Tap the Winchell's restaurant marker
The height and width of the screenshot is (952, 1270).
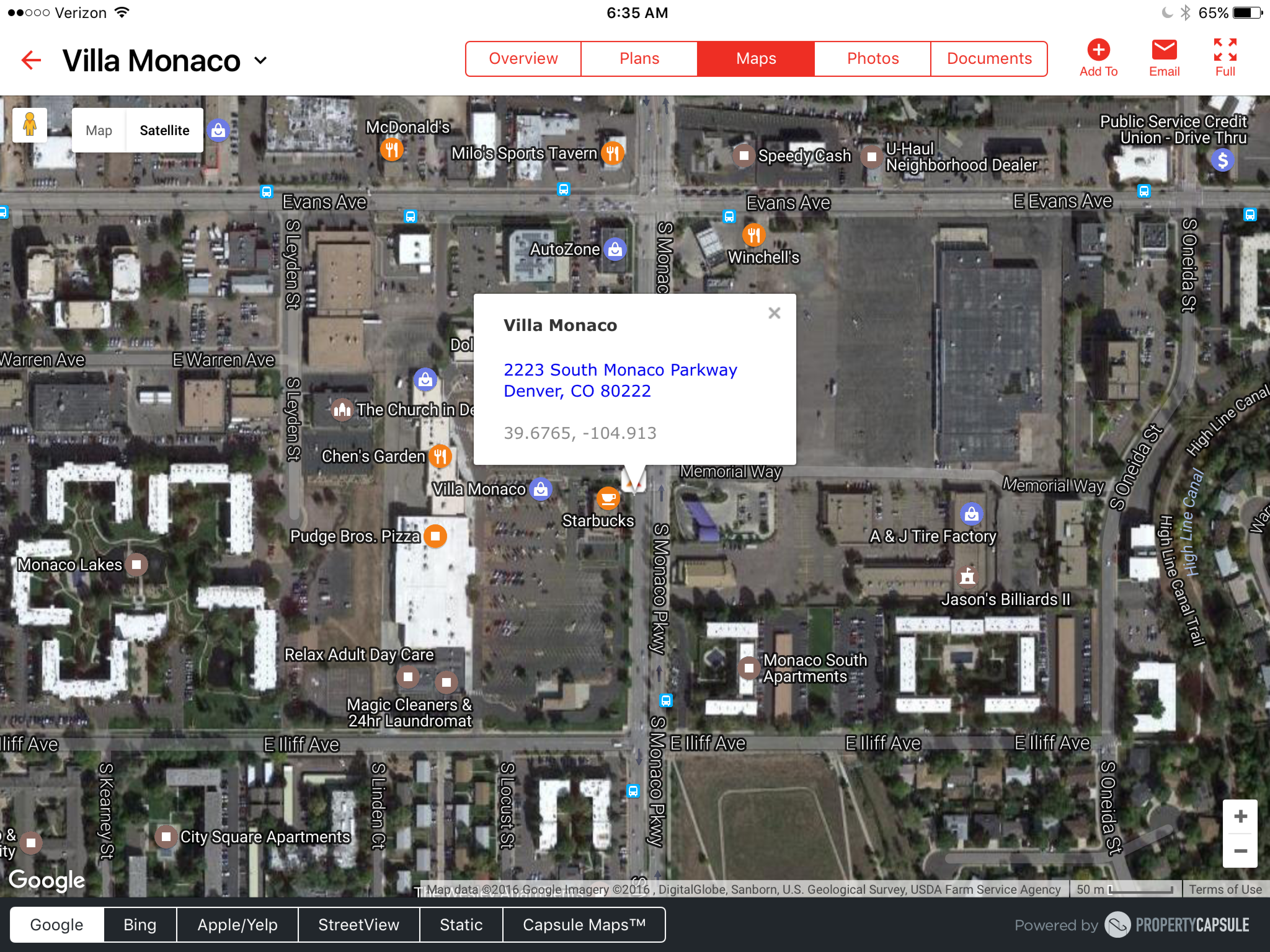753,235
